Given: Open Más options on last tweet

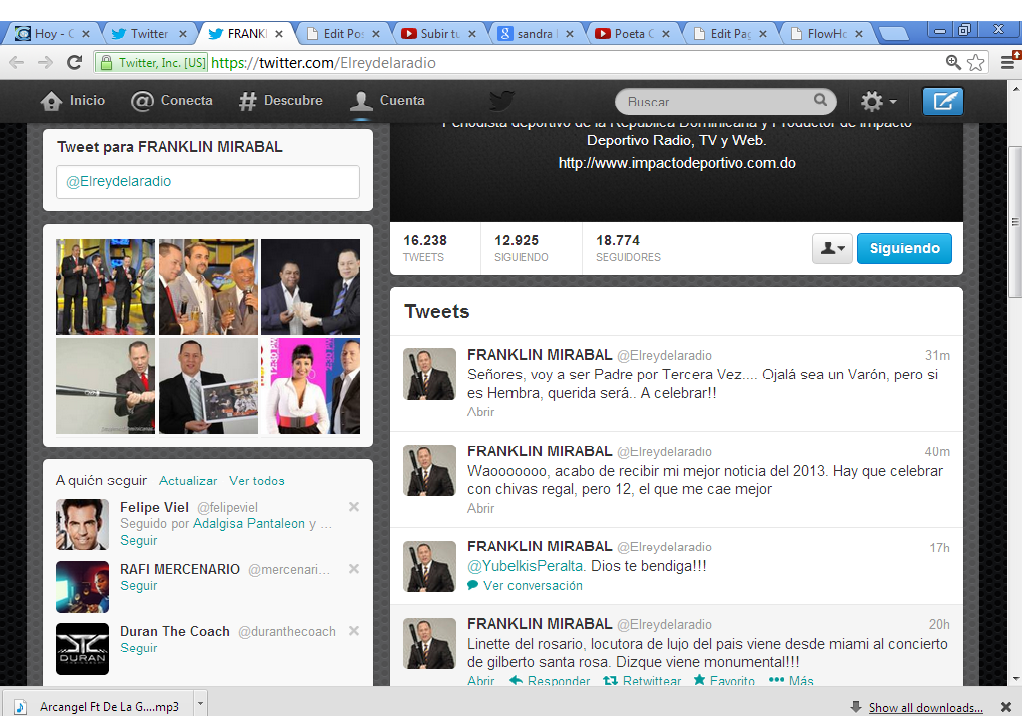Looking at the screenshot, I should click(x=791, y=680).
